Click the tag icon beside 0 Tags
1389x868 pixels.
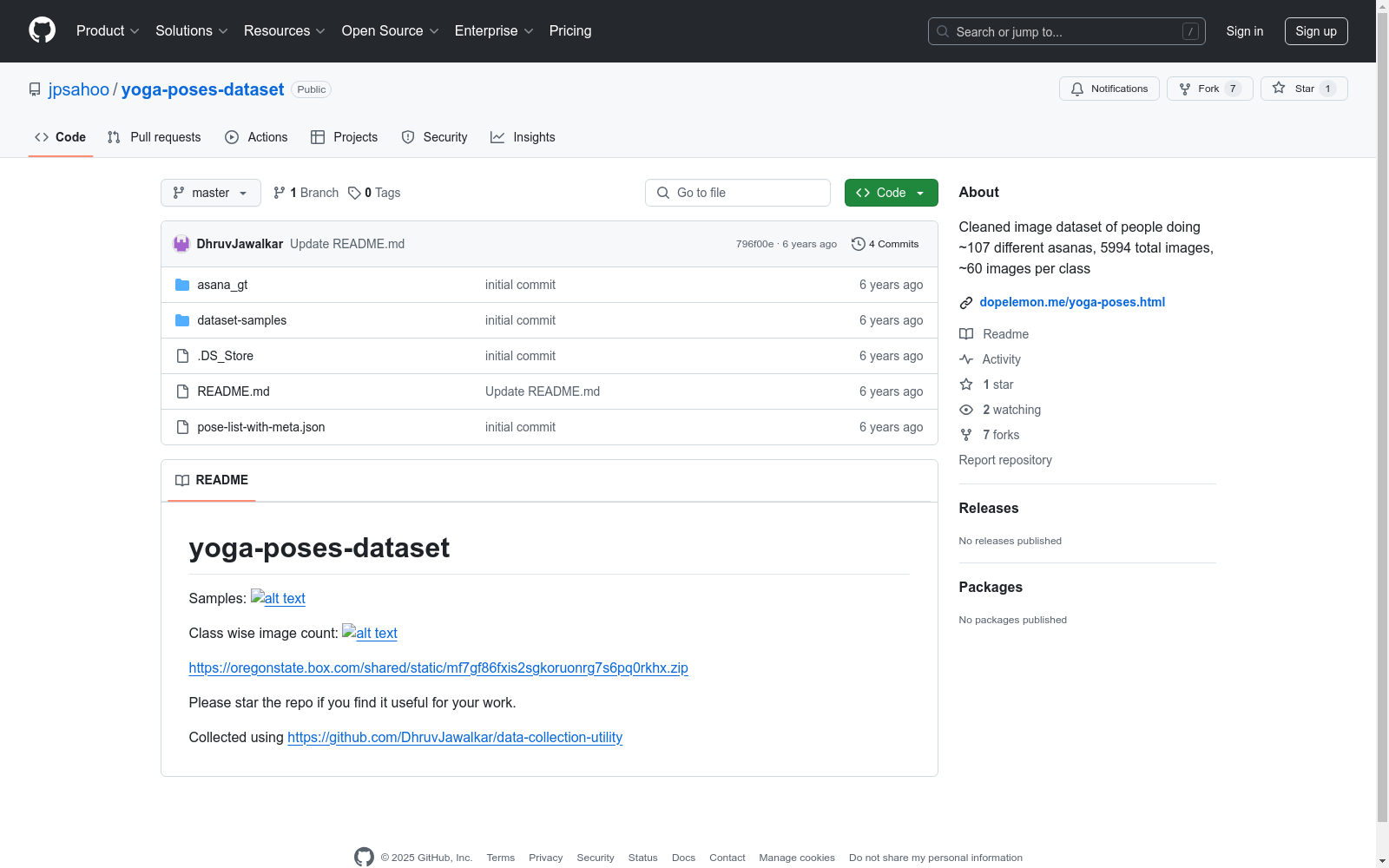pos(354,193)
